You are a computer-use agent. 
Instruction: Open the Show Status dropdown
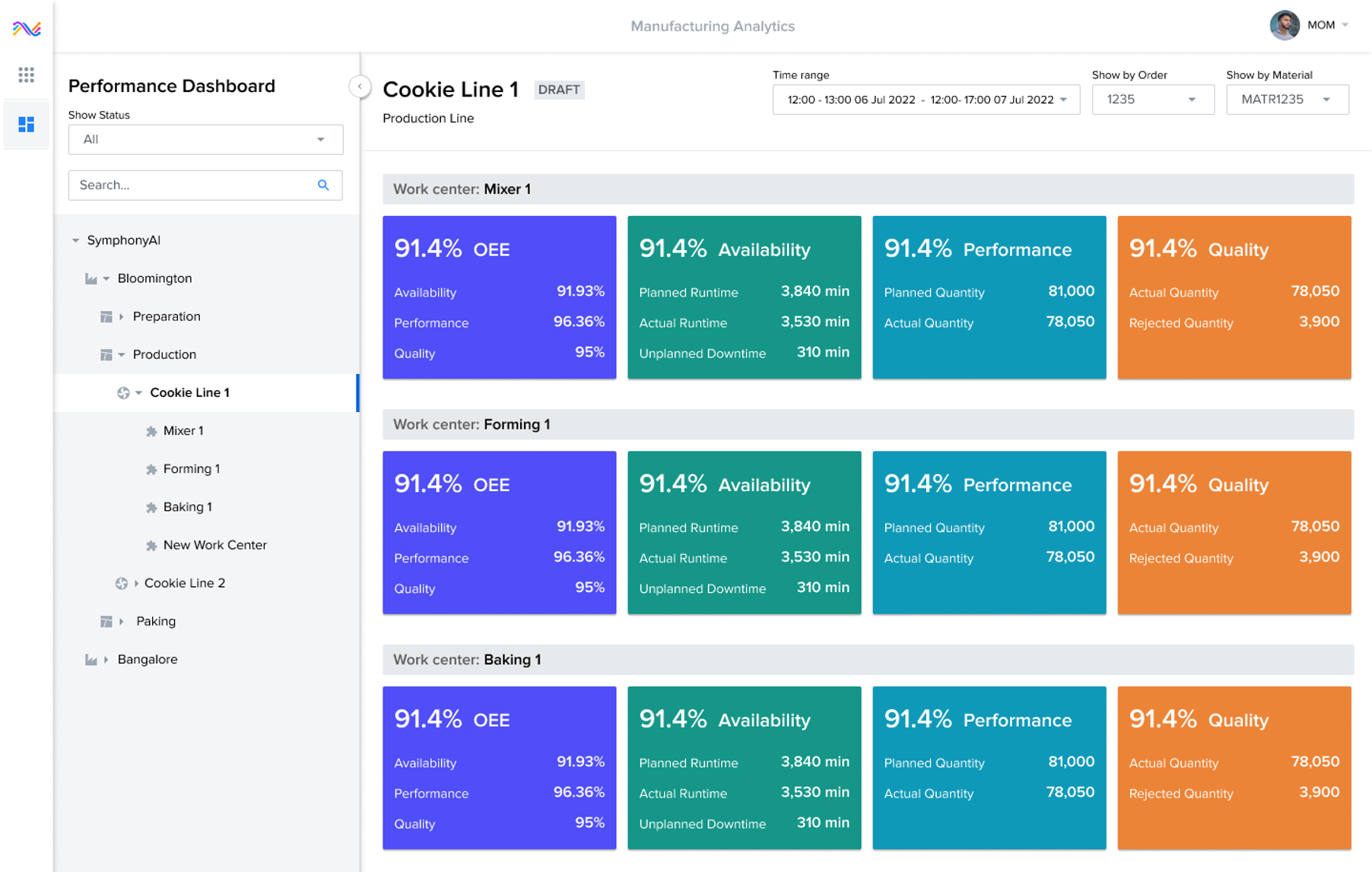tap(205, 139)
